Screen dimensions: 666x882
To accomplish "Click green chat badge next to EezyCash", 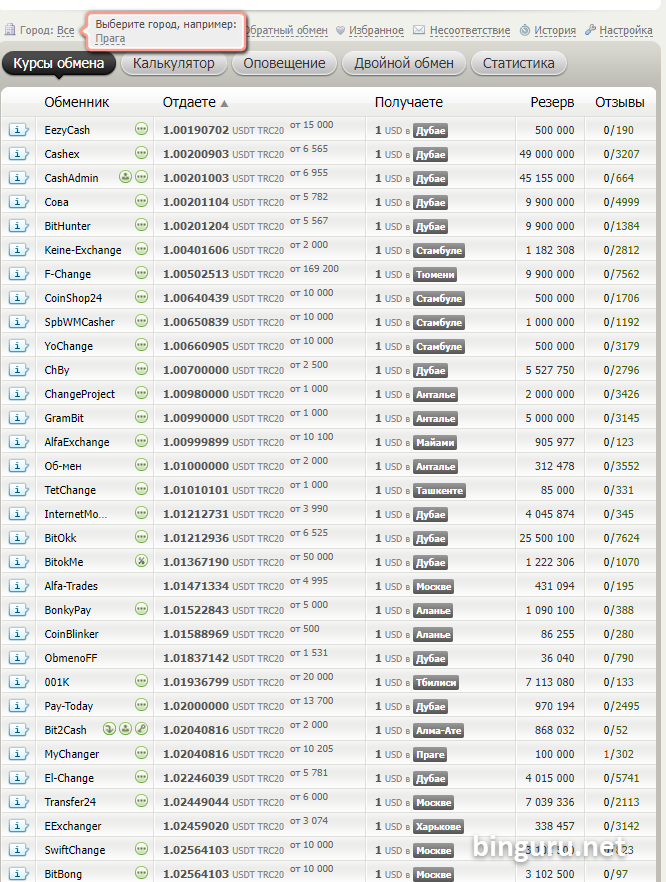I will (x=142, y=129).
